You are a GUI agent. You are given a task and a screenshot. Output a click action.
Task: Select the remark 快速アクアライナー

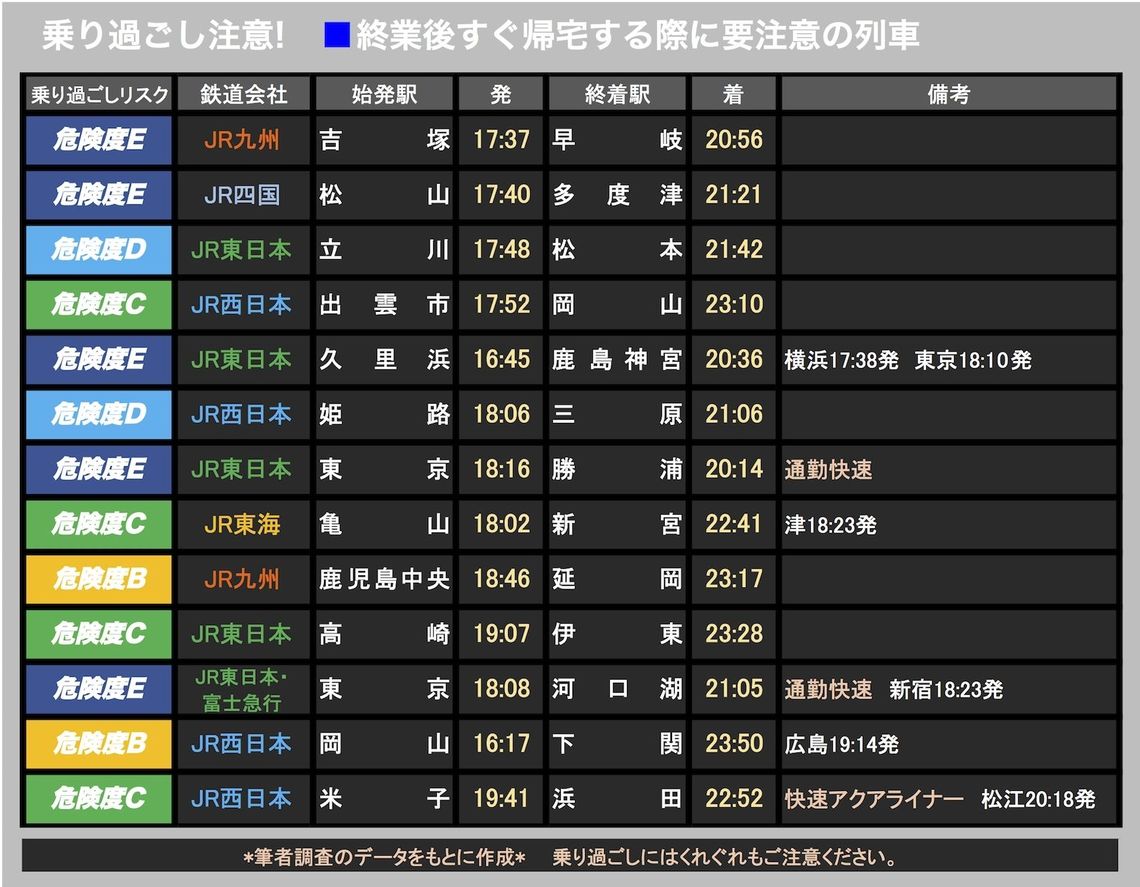(874, 800)
